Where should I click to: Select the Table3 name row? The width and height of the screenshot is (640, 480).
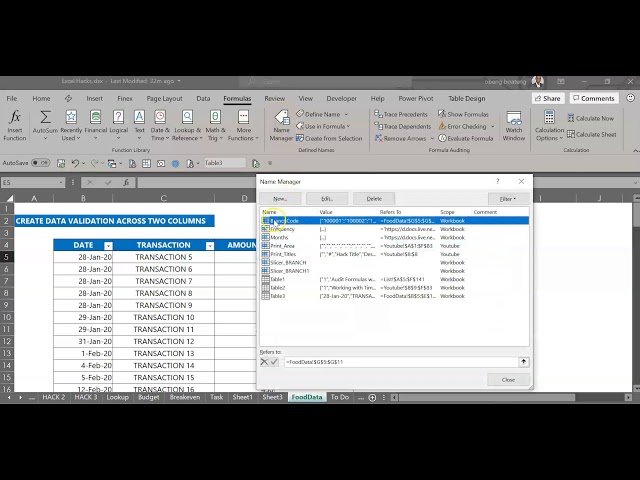pos(395,296)
